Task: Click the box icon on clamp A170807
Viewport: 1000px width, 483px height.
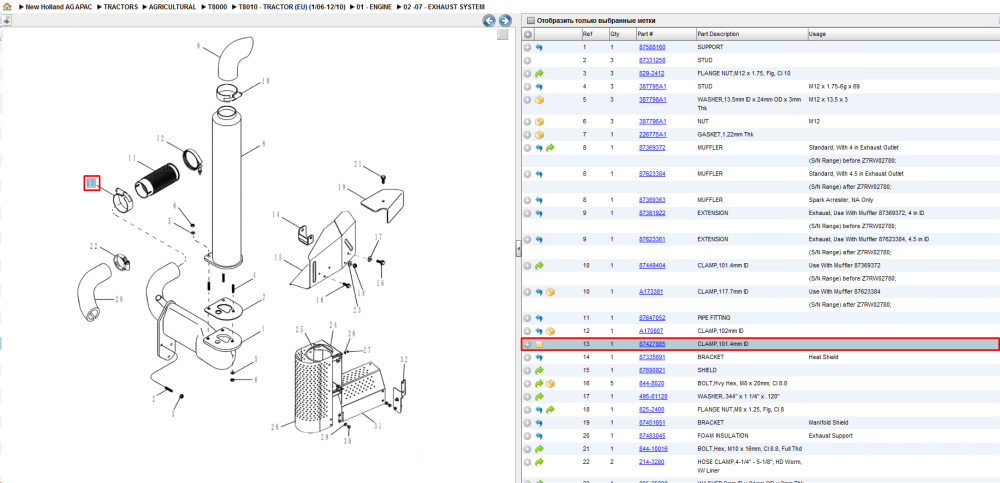Action: point(550,331)
